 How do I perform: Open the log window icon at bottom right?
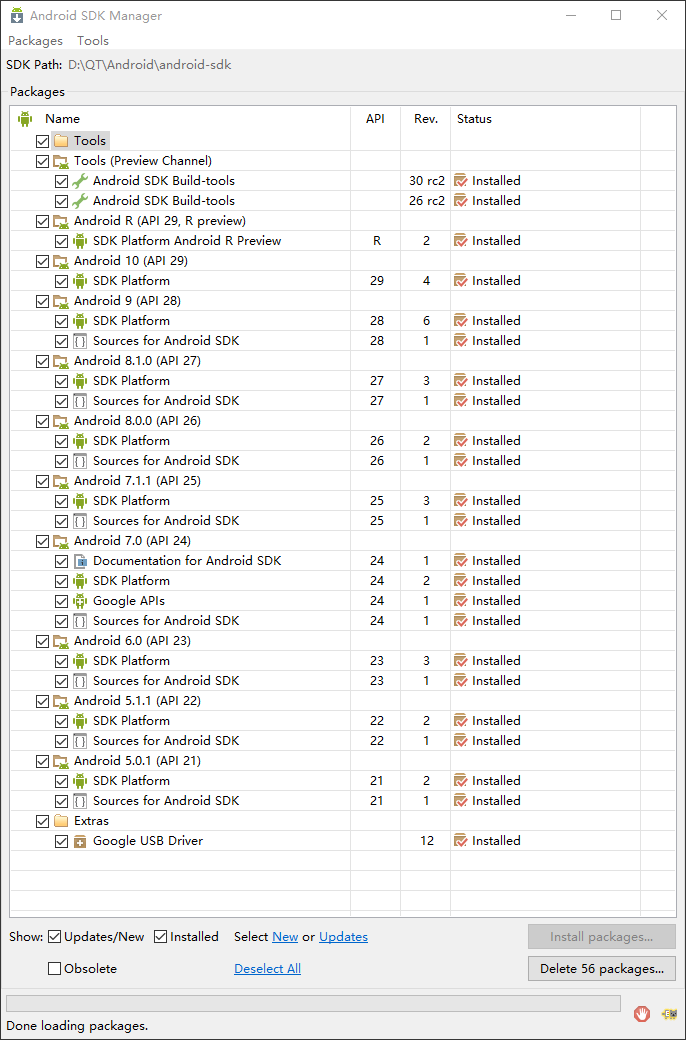[x=668, y=1013]
